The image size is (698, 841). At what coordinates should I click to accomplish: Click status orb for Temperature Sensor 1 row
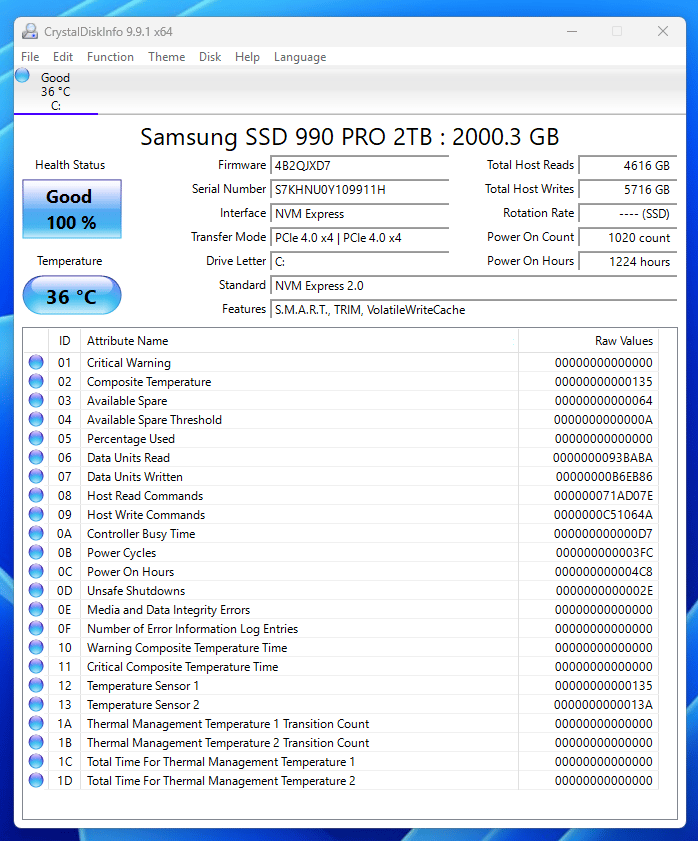click(36, 685)
